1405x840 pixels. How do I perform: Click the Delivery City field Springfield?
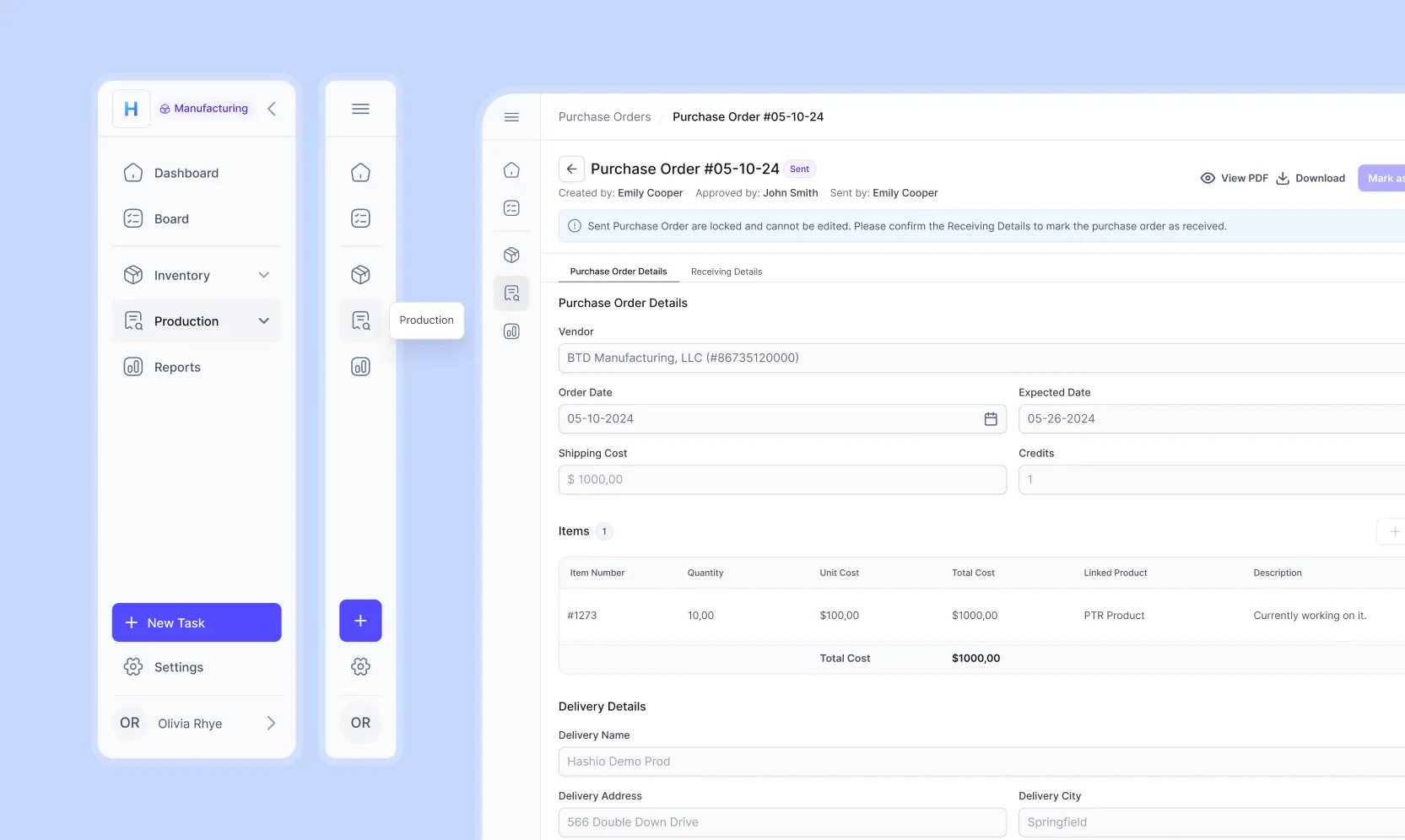pyautogui.click(x=1212, y=822)
